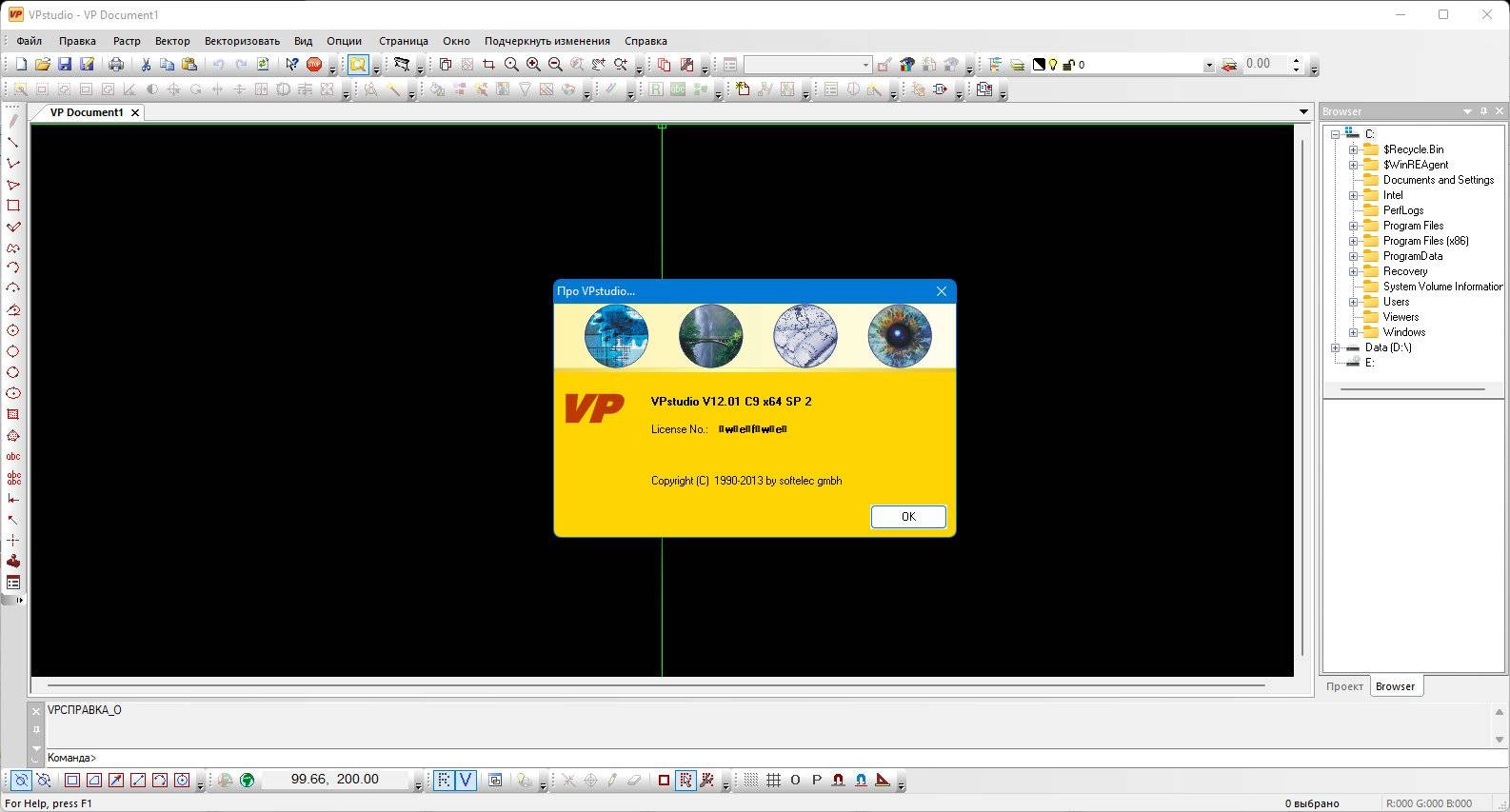Close the VP Document1 tab
This screenshot has width=1510, height=812.
click(135, 112)
